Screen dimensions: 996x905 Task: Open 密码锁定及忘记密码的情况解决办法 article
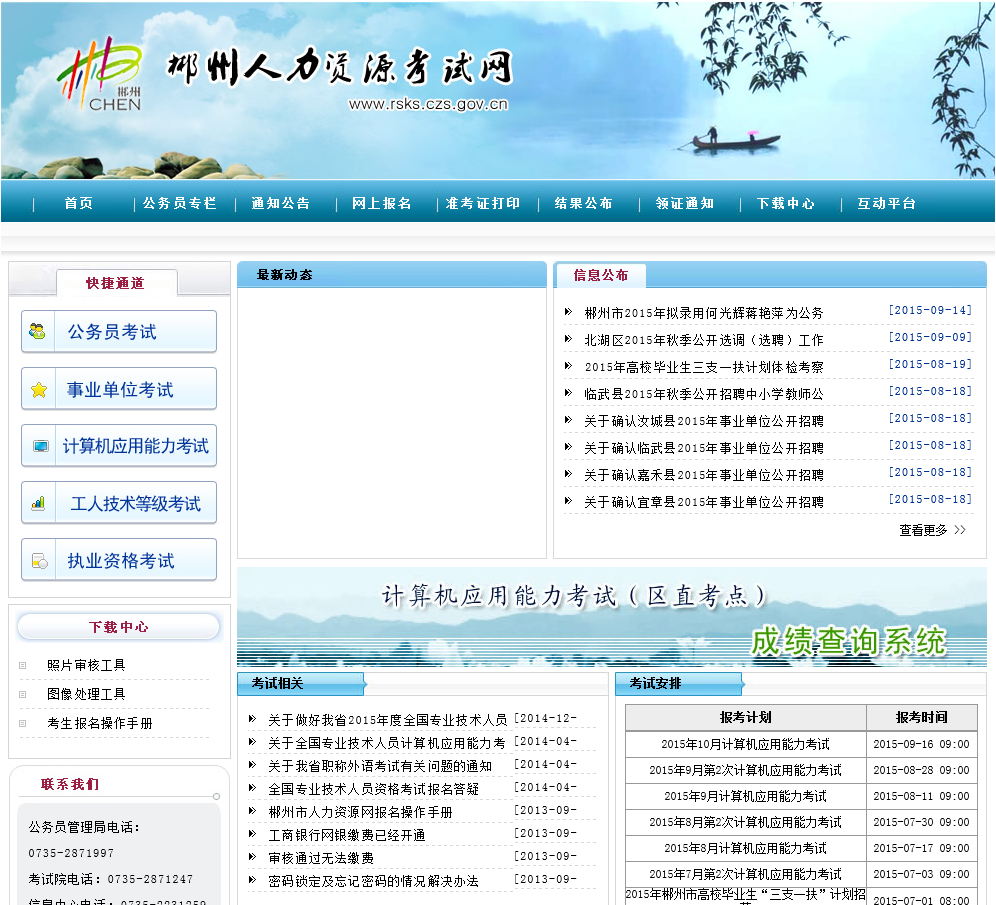(x=374, y=881)
